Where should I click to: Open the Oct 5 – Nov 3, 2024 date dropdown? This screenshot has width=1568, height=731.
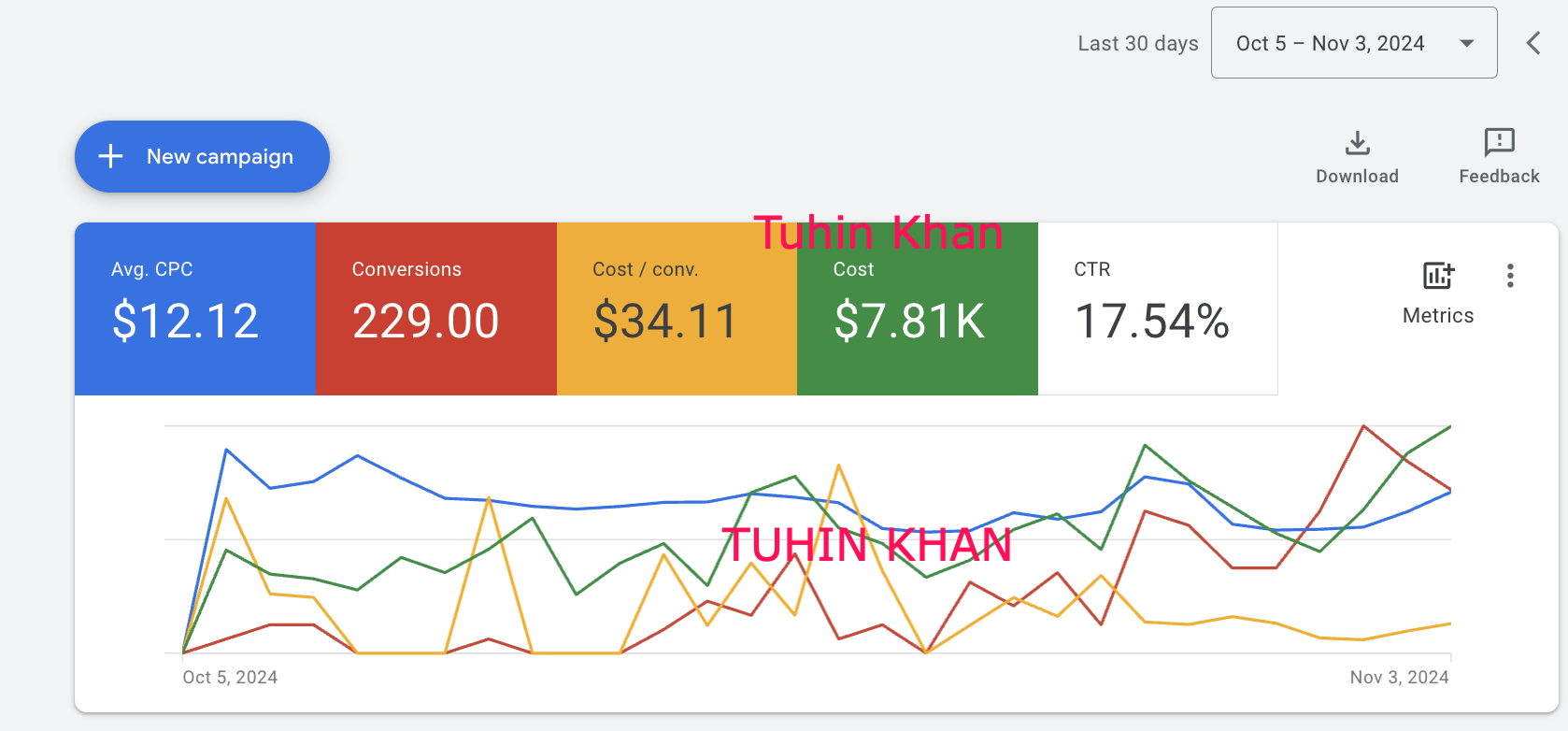(x=1330, y=44)
